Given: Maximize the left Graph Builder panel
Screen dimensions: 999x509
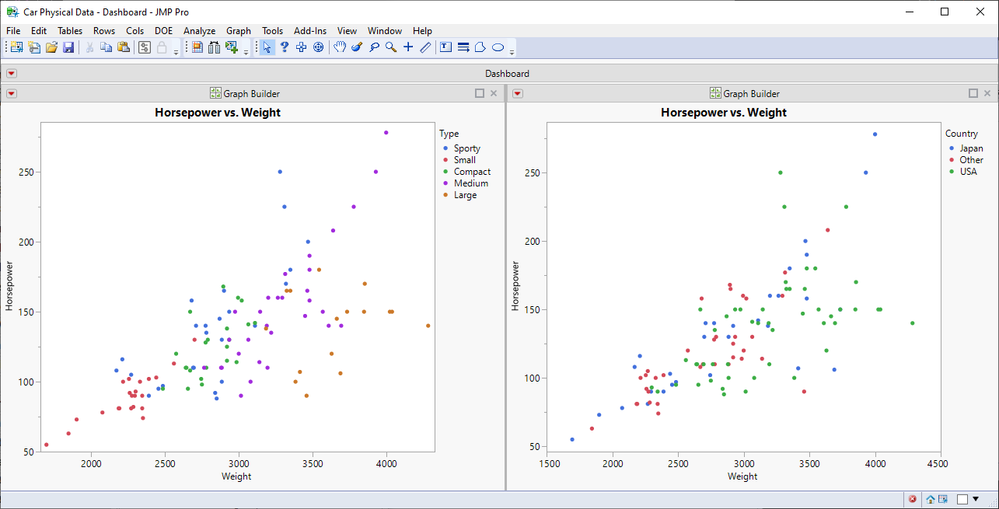Looking at the screenshot, I should point(479,93).
